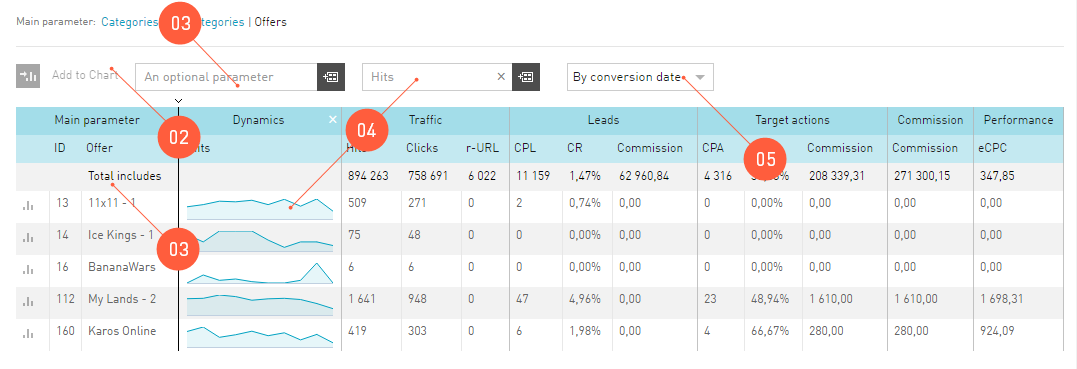
Task: Open the By conversion date dropdown
Action: 640,77
